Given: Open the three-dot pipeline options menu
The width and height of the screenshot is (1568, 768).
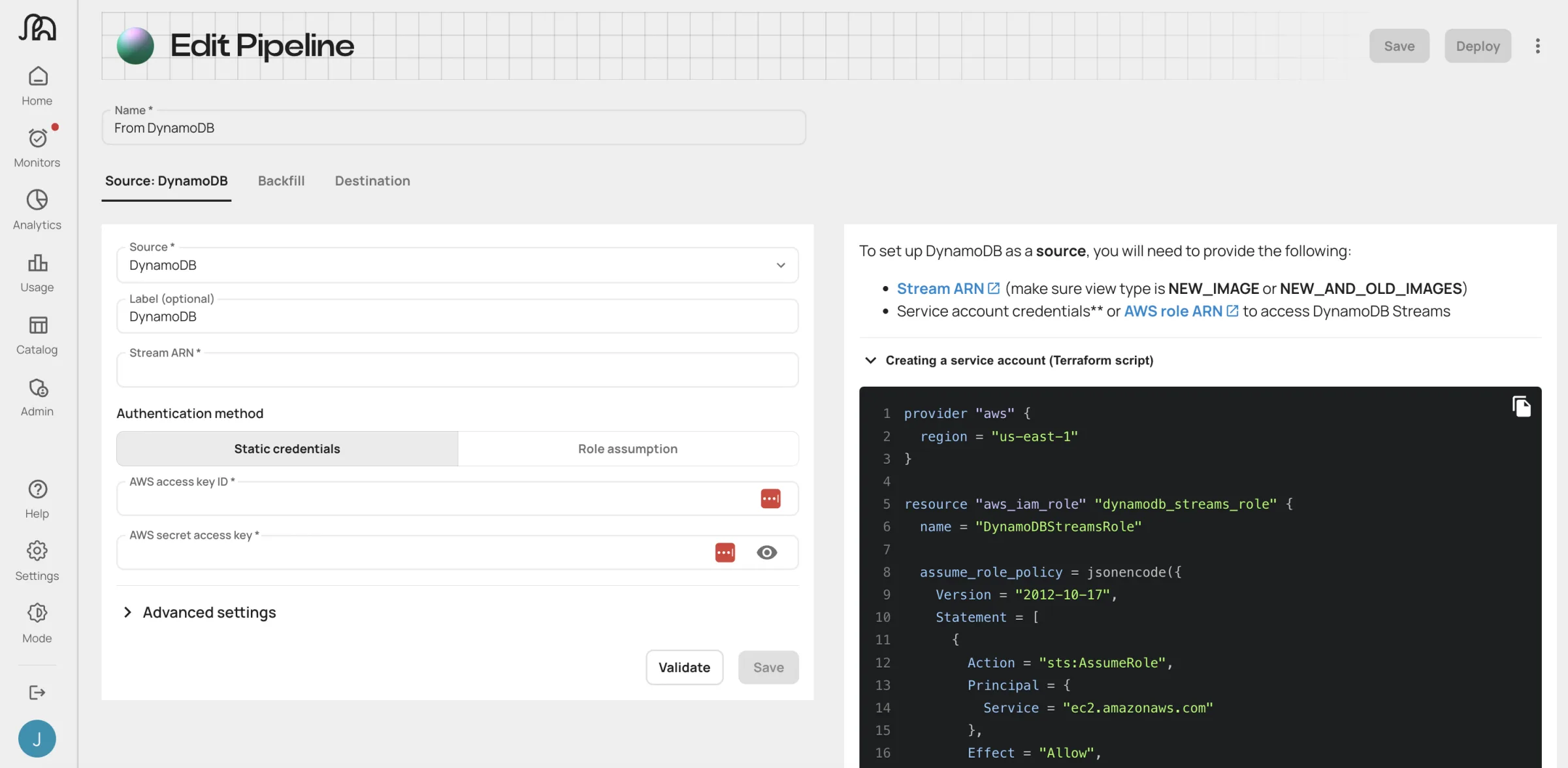Looking at the screenshot, I should point(1537,46).
